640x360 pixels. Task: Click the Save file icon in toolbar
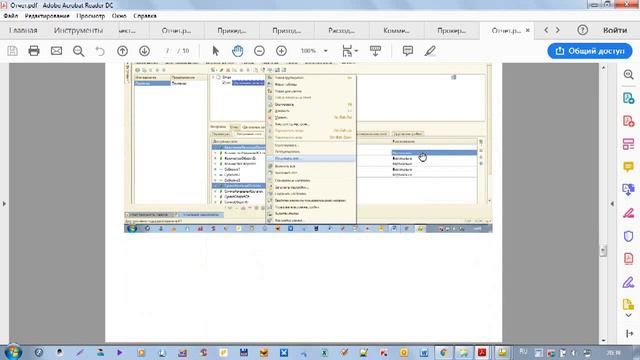(x=12, y=51)
